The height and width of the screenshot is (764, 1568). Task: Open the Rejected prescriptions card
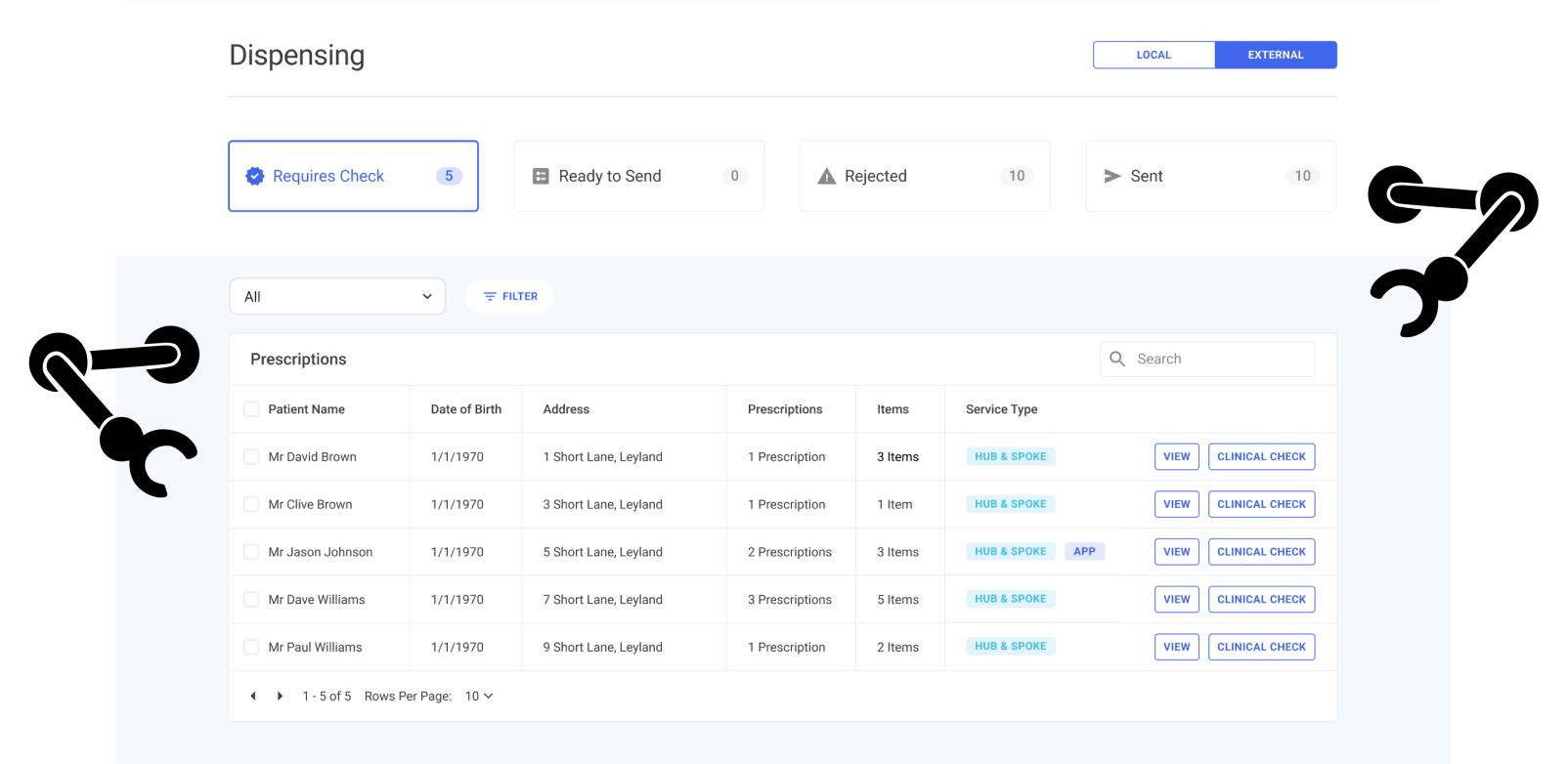[x=925, y=176]
